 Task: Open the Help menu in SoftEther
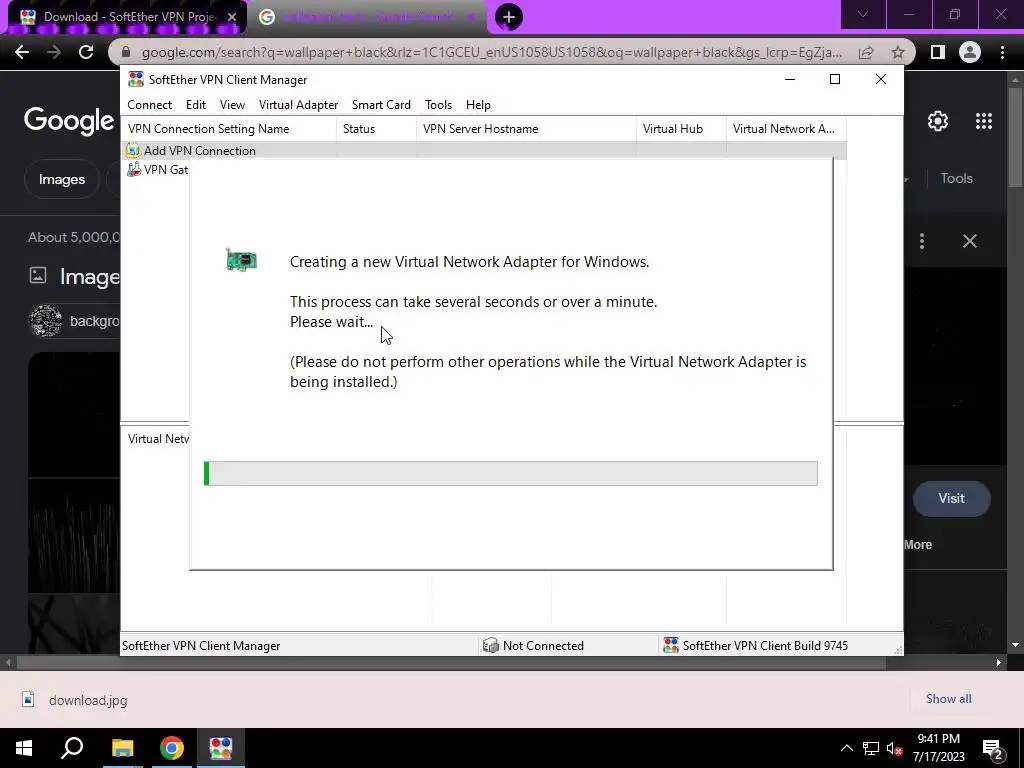[478, 104]
